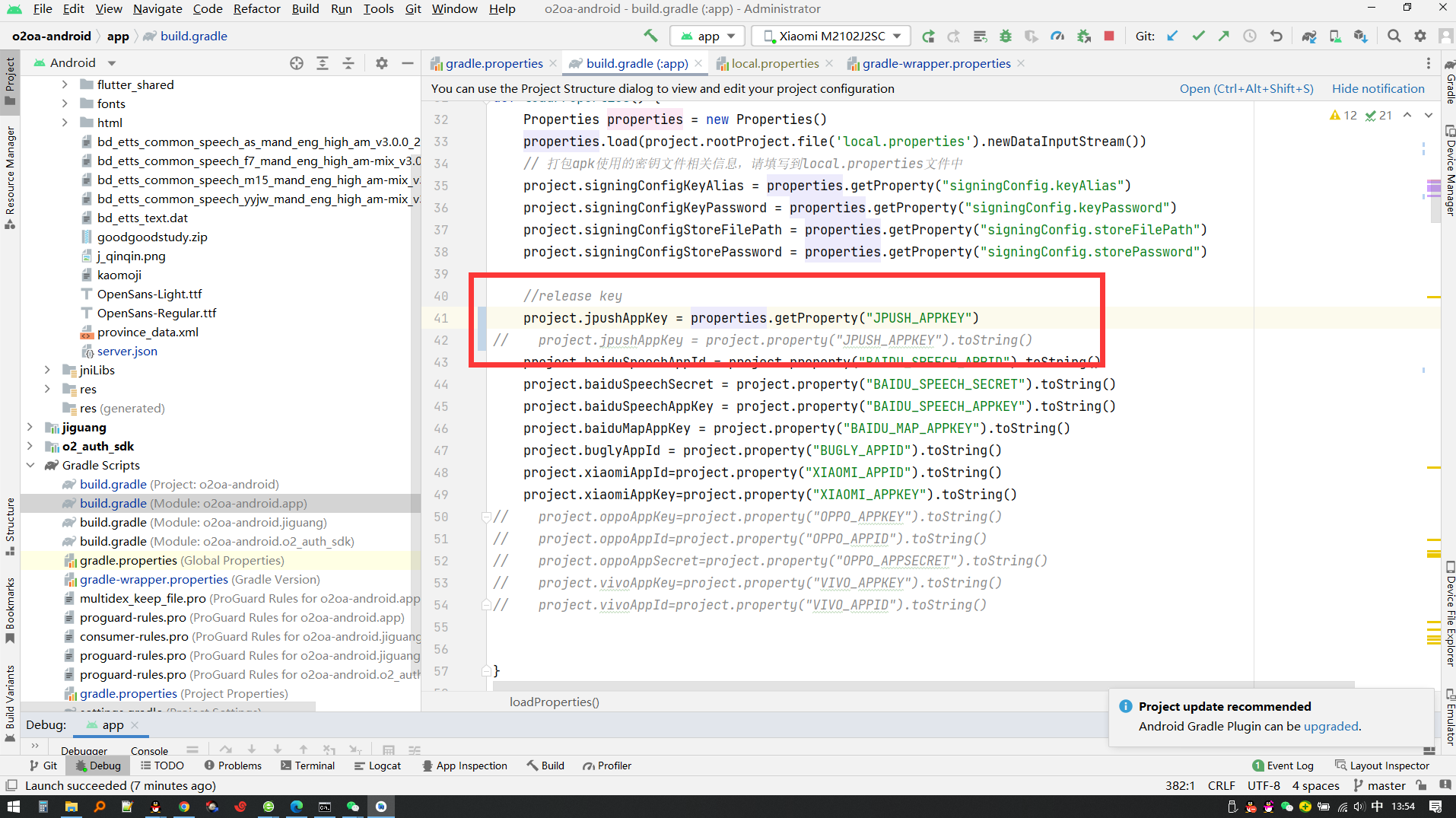Click Select Opened File crosshair icon
The height and width of the screenshot is (818, 1456).
[x=297, y=63]
